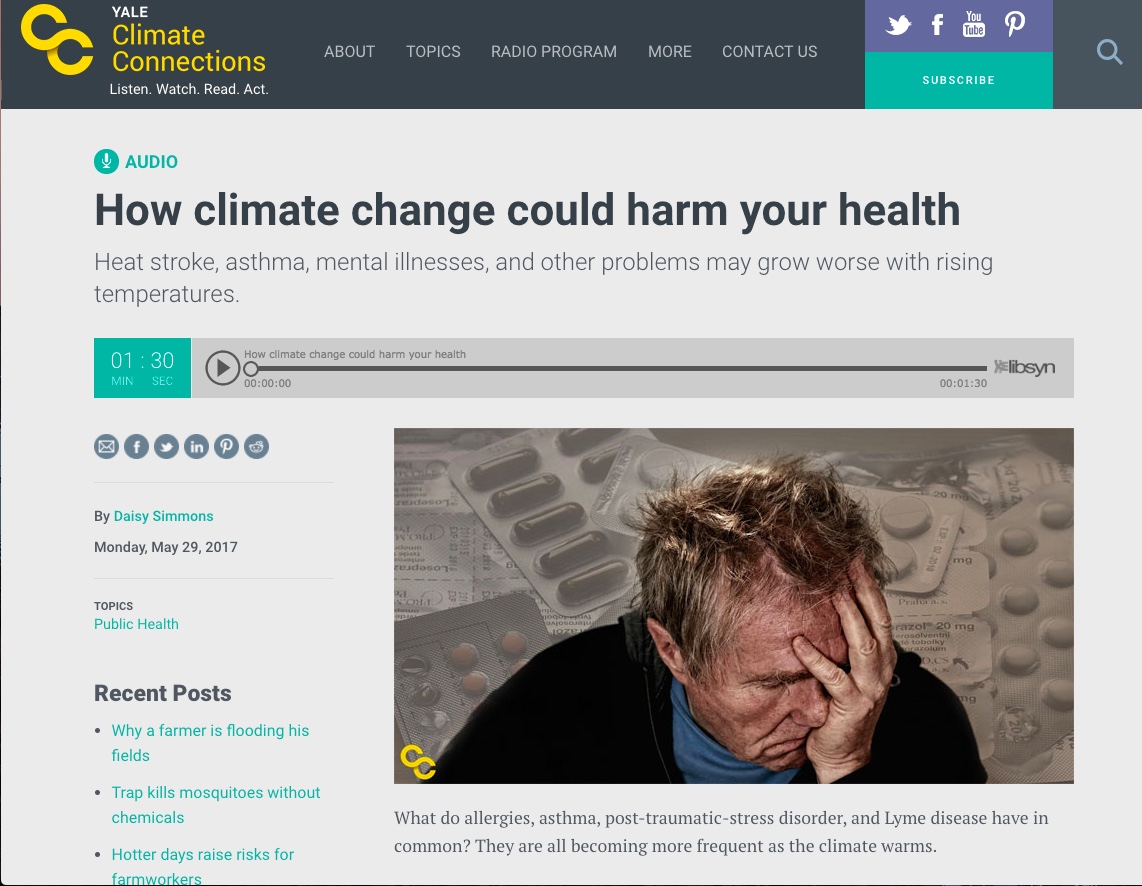Expand the MORE menu

(669, 52)
